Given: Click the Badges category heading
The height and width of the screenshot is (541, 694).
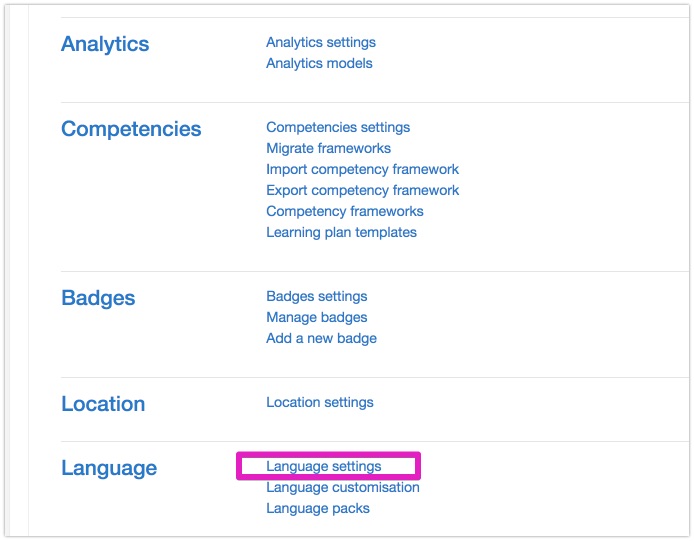Looking at the screenshot, I should [x=98, y=298].
